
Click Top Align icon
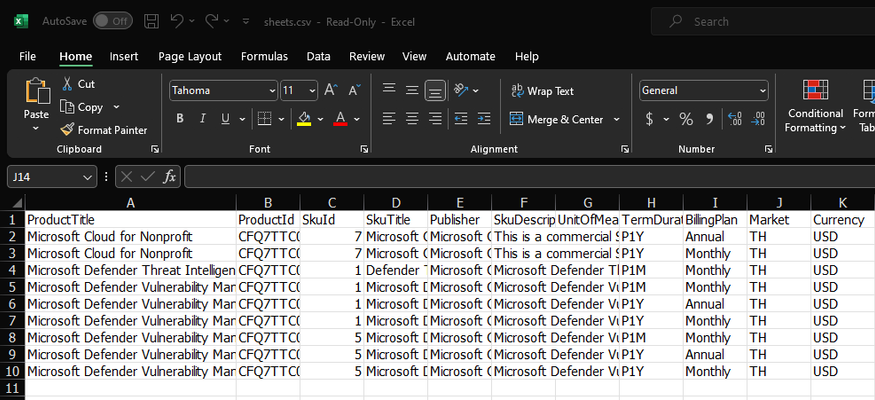tap(389, 90)
